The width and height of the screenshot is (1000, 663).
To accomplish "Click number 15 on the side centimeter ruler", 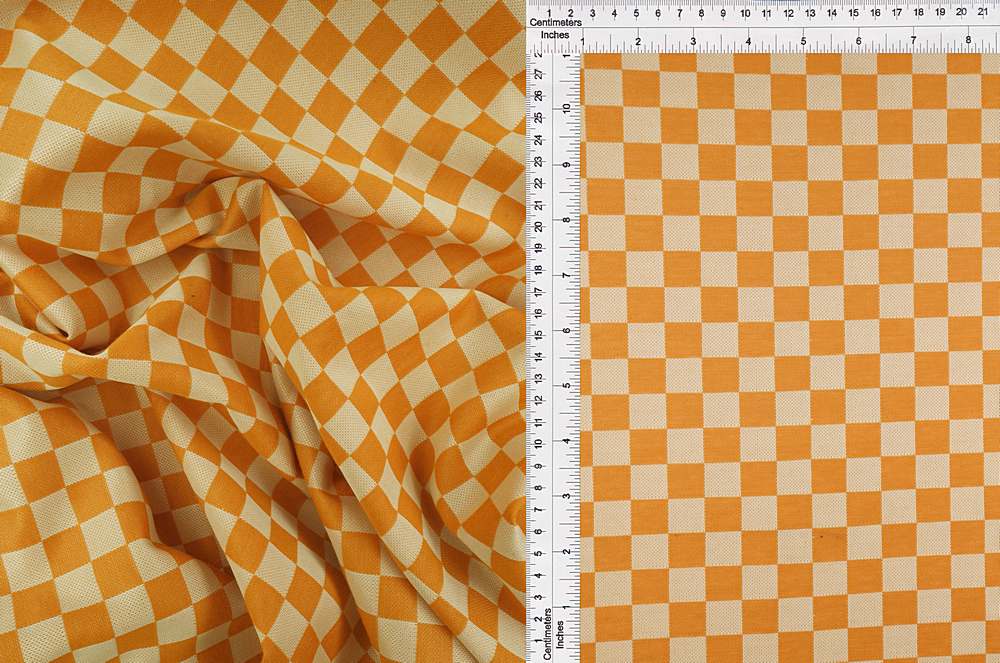I will (x=540, y=334).
